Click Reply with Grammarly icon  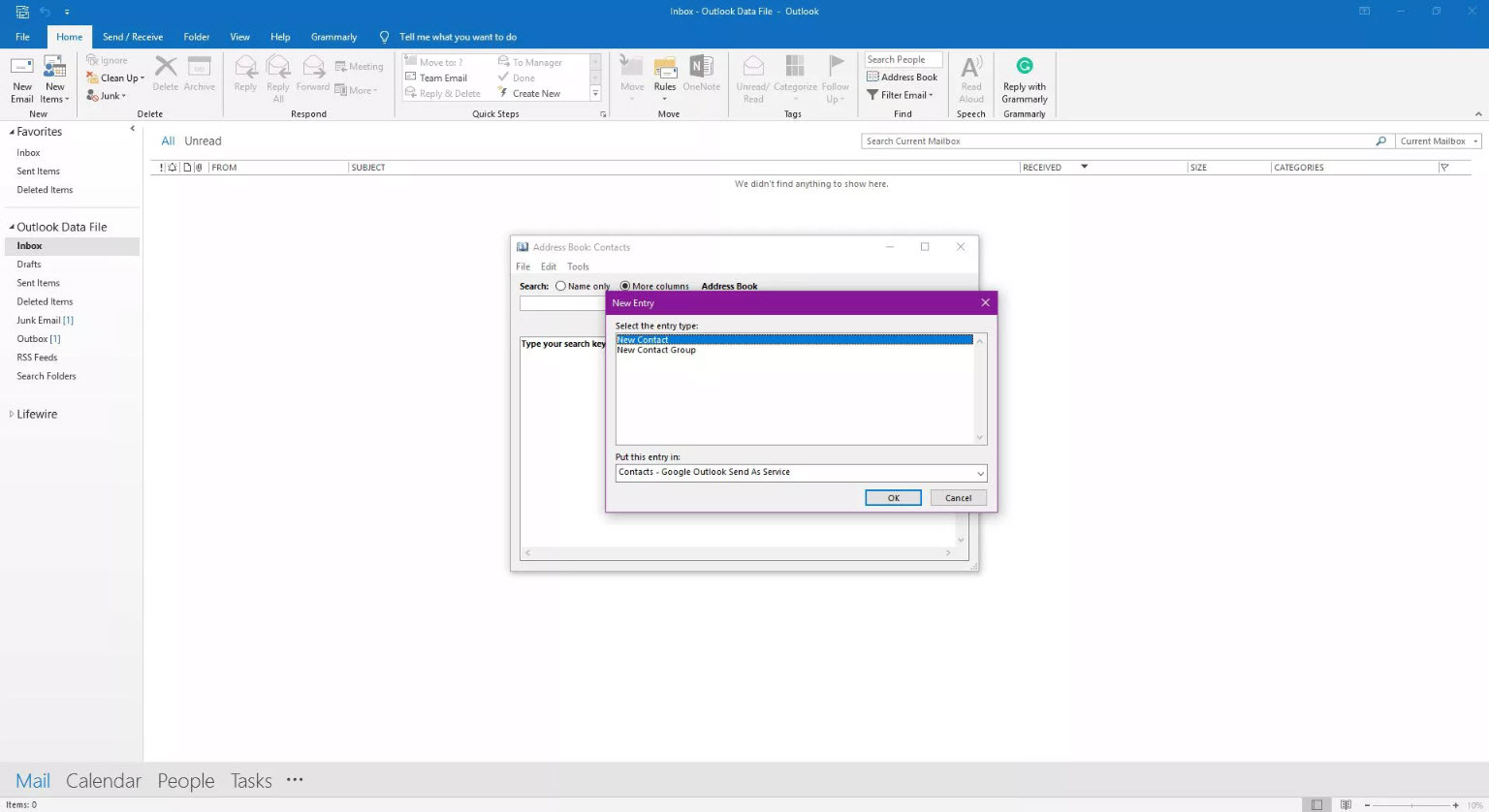(1024, 66)
